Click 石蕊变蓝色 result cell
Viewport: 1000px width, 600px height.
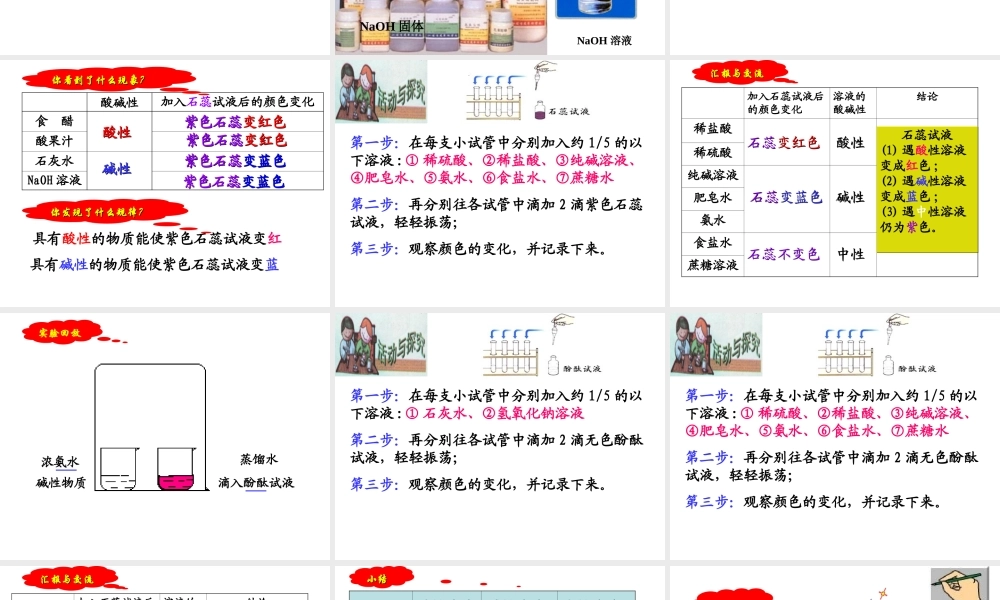coord(786,198)
